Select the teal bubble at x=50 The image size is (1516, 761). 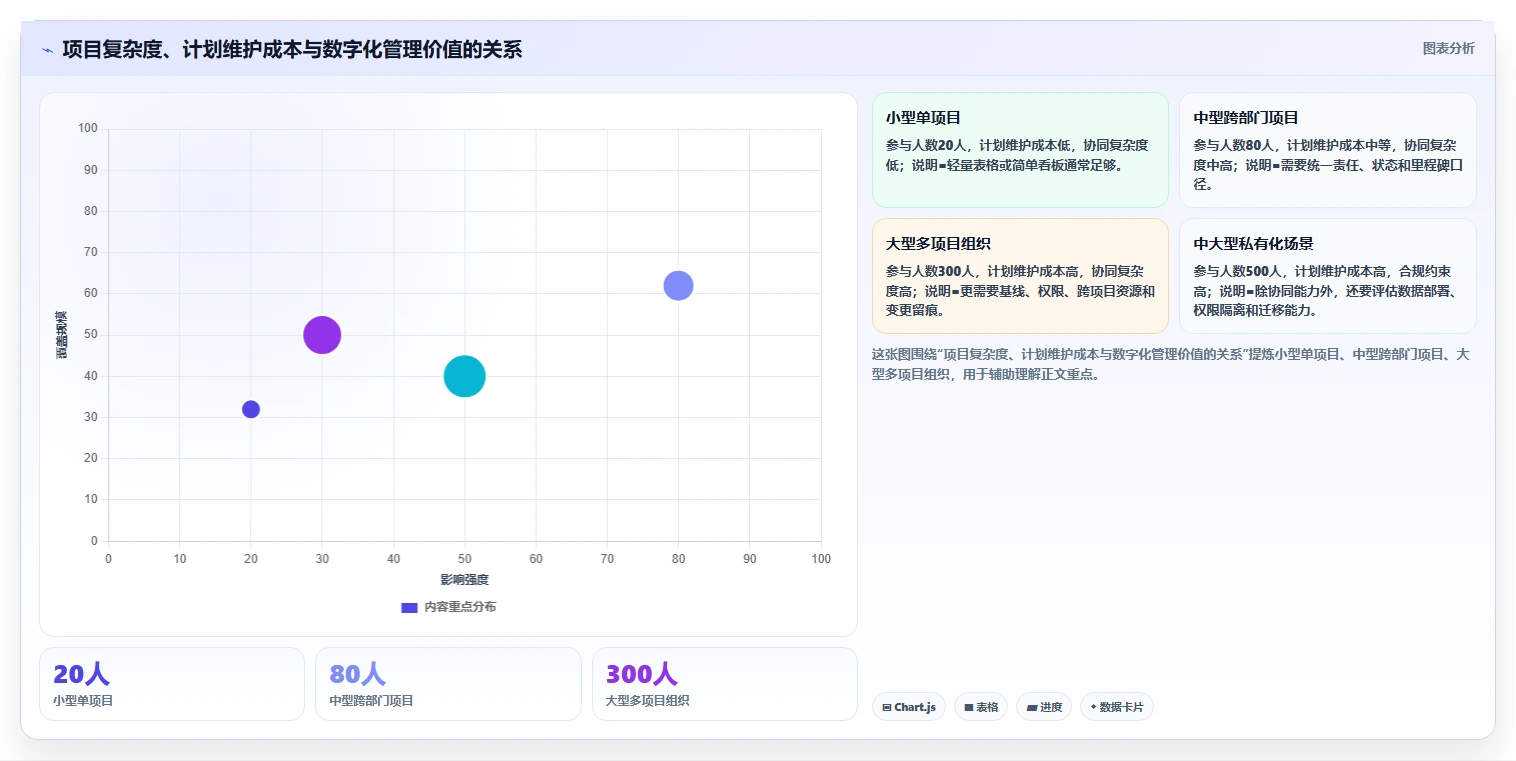pyautogui.click(x=464, y=376)
